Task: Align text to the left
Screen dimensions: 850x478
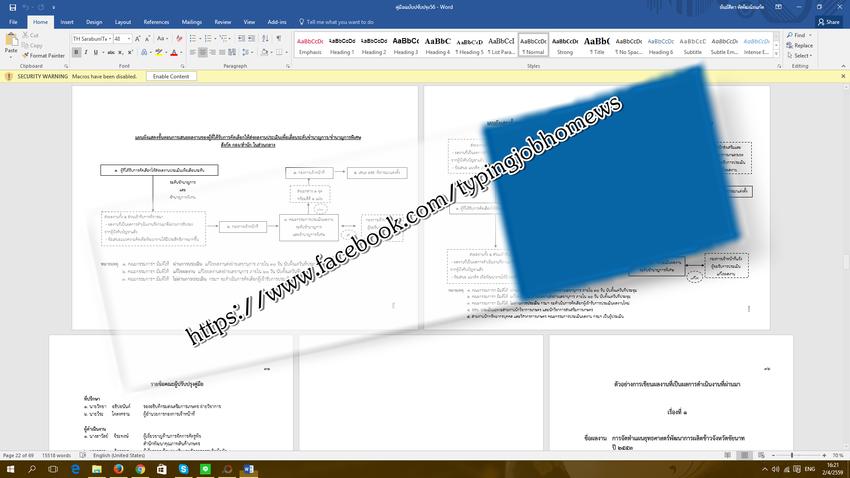Action: (192, 52)
